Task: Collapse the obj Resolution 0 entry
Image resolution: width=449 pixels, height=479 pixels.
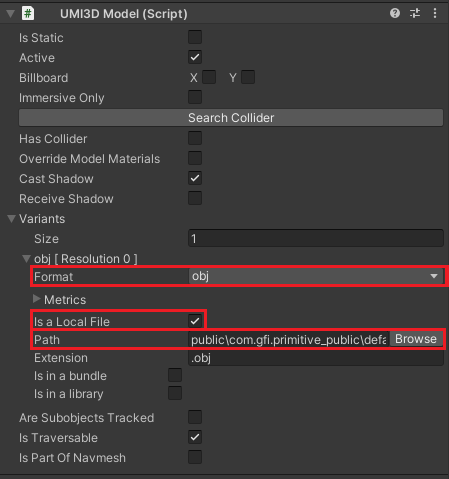Action: (26, 259)
